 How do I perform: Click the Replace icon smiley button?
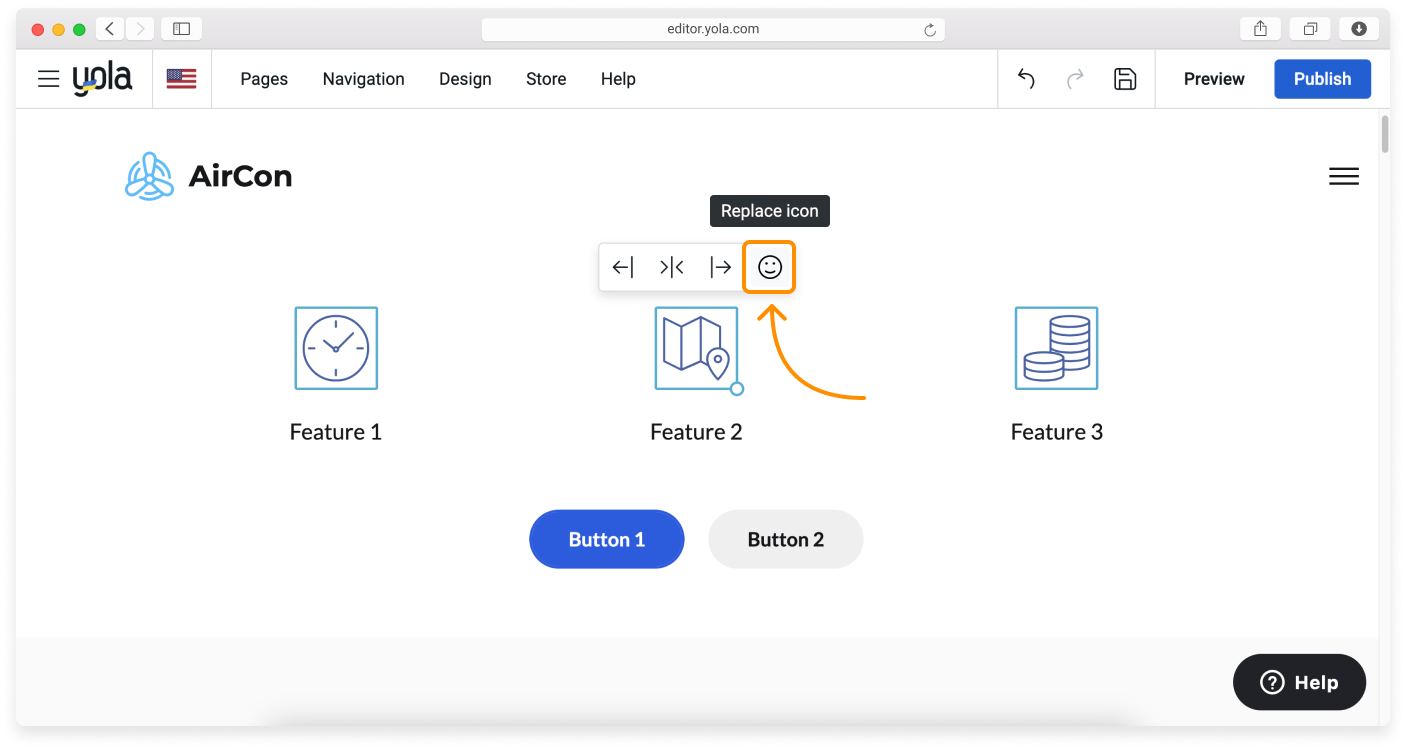coord(769,267)
